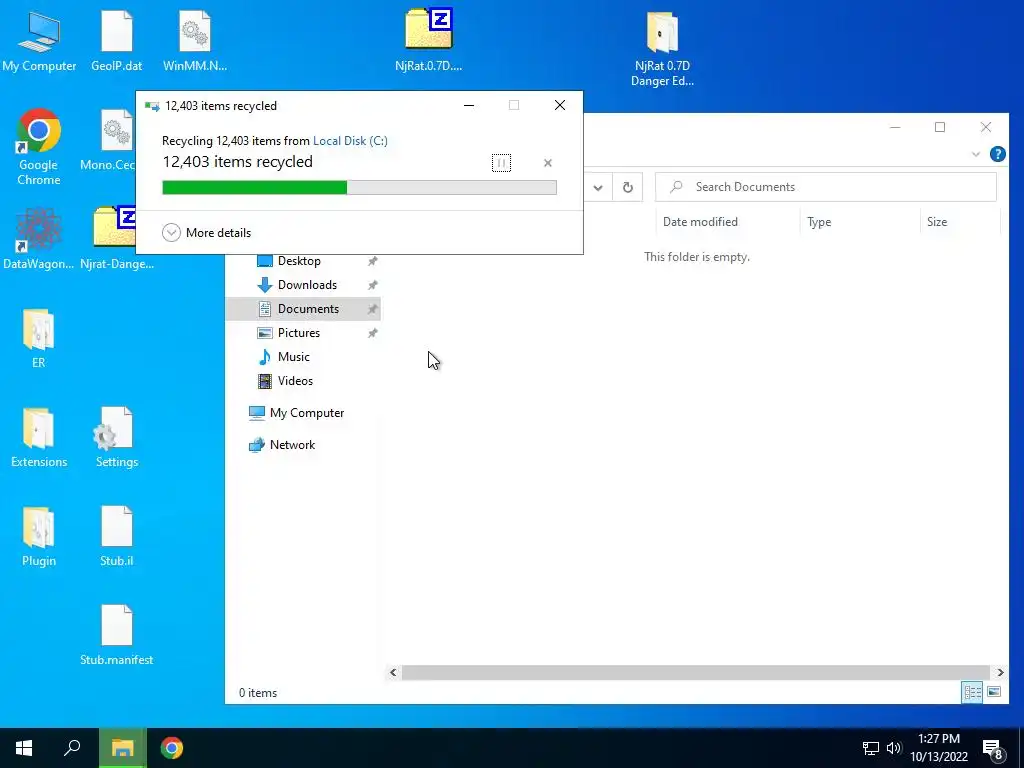This screenshot has height=768, width=1024.
Task: Cancel the recycling operation
Action: (548, 163)
